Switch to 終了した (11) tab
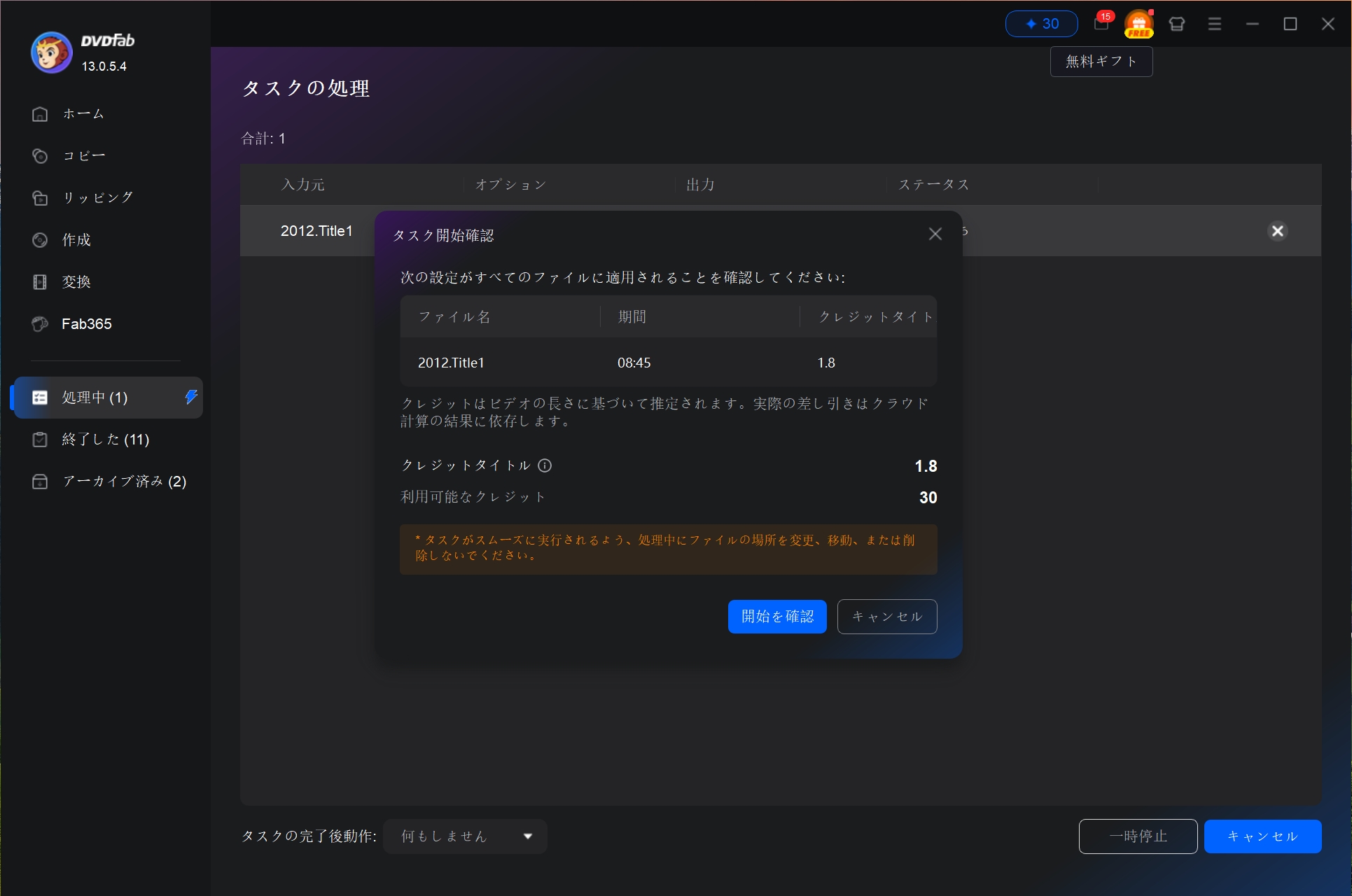Image resolution: width=1352 pixels, height=896 pixels. click(105, 440)
